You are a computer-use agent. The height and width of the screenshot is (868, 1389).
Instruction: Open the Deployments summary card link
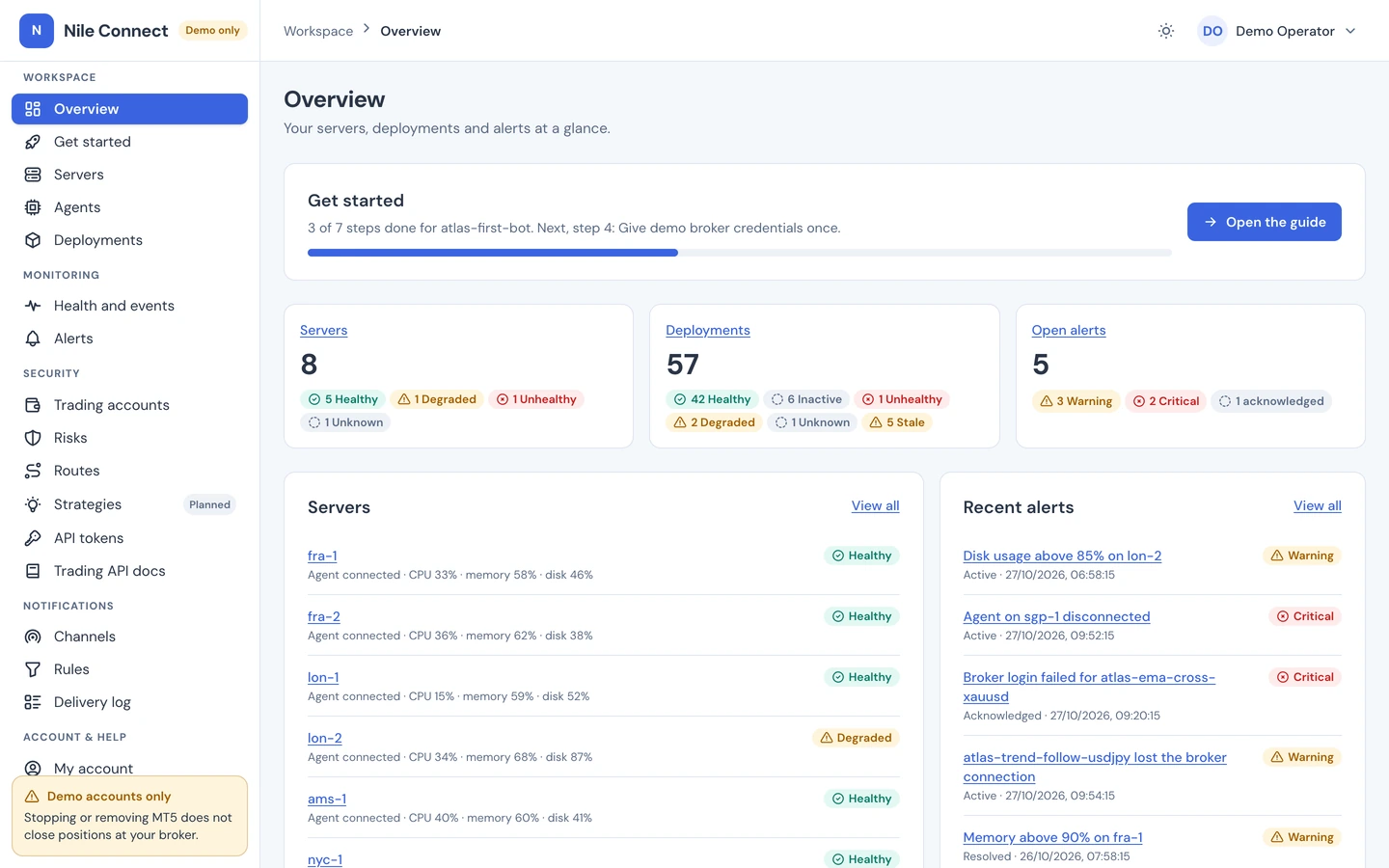708,330
